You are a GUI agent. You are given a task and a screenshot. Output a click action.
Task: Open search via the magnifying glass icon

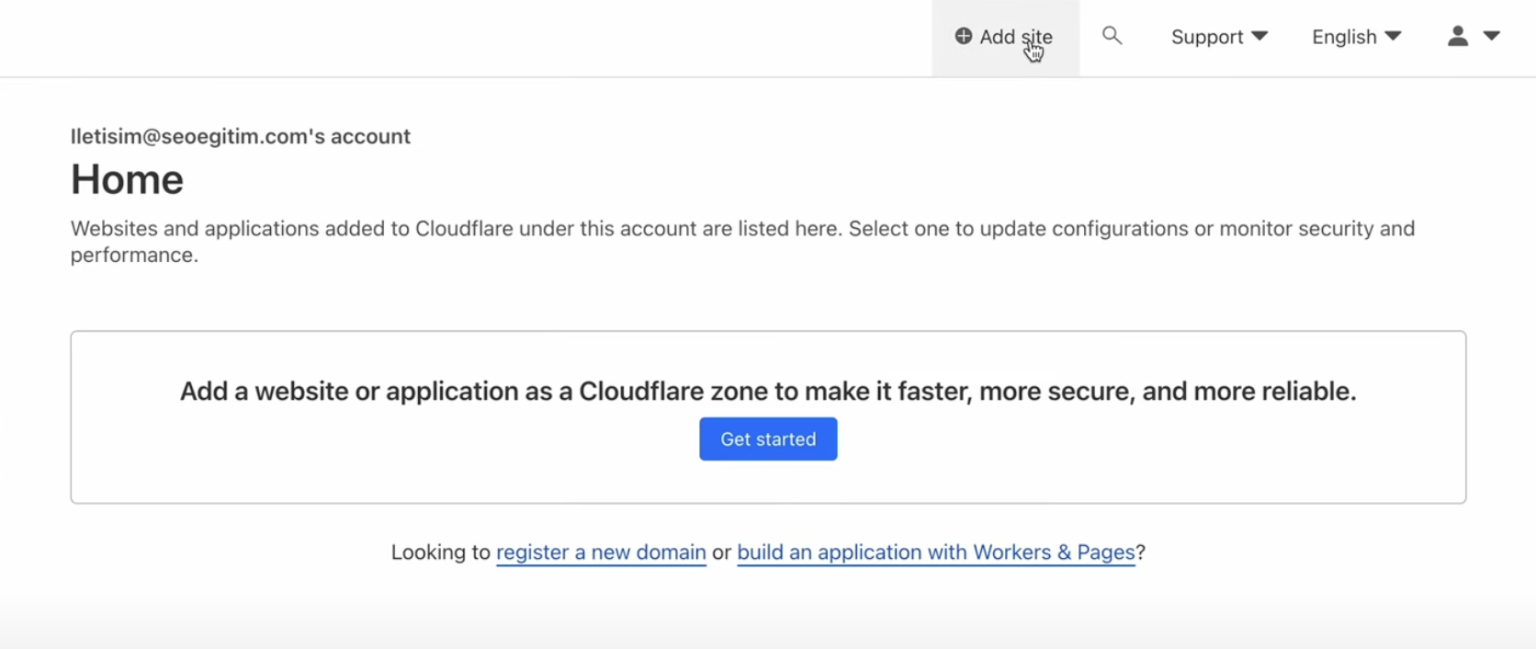click(x=1111, y=36)
